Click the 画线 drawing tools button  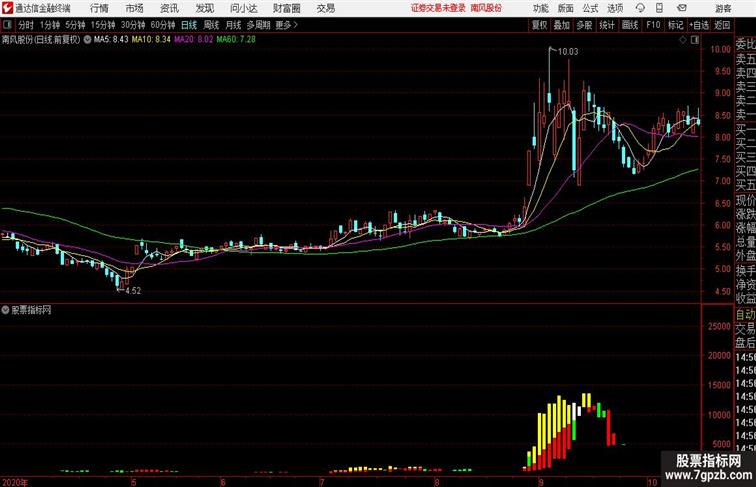(630, 25)
